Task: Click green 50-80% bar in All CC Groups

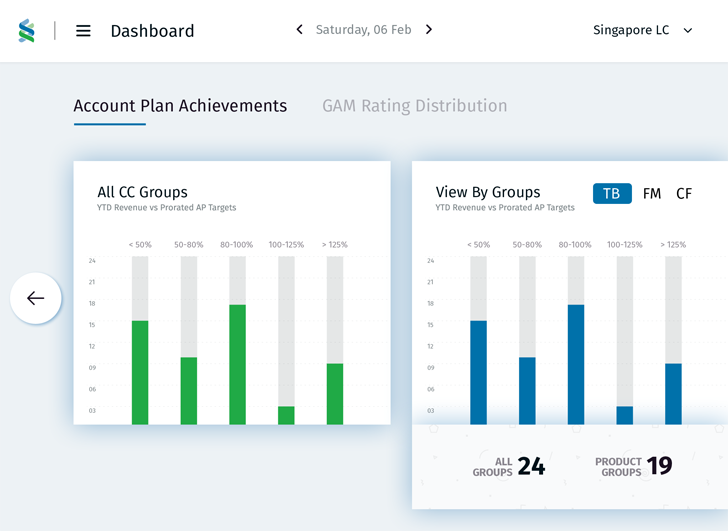Action: coord(188,390)
